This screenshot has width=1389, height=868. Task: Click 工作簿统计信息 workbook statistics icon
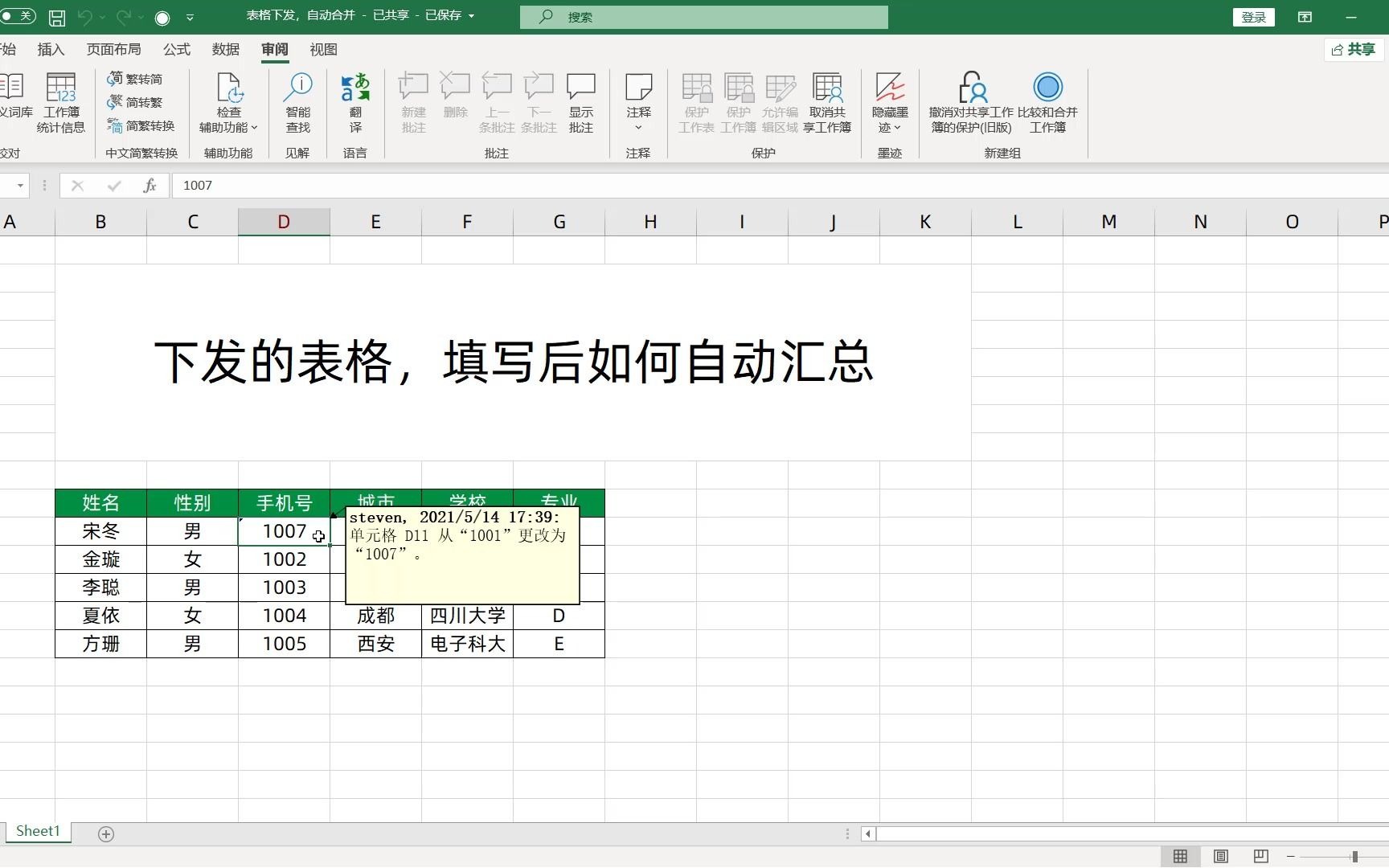click(61, 102)
